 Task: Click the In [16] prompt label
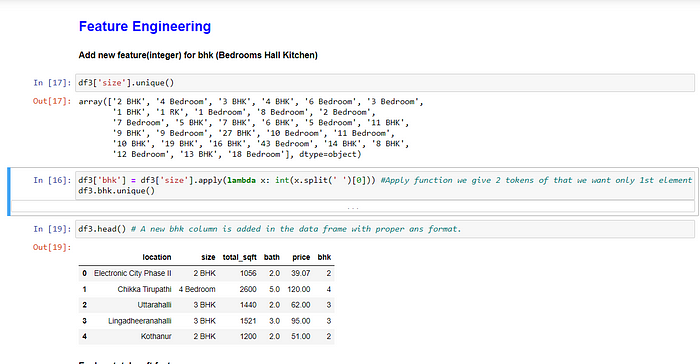(52, 180)
